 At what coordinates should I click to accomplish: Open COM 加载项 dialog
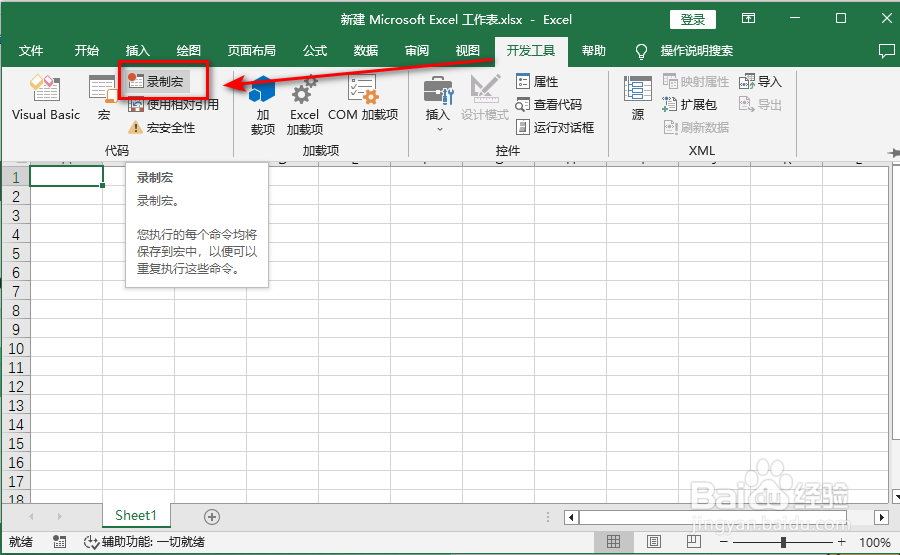363,98
